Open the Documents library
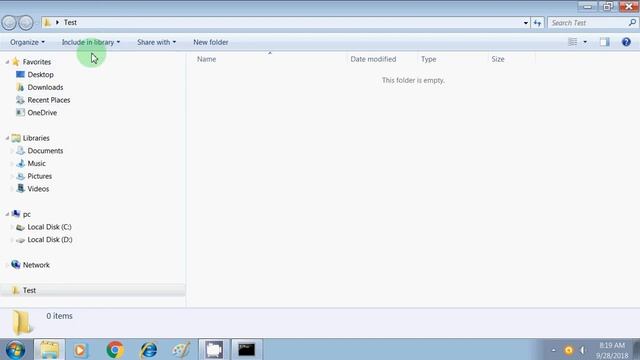The width and height of the screenshot is (640, 360). 45,151
